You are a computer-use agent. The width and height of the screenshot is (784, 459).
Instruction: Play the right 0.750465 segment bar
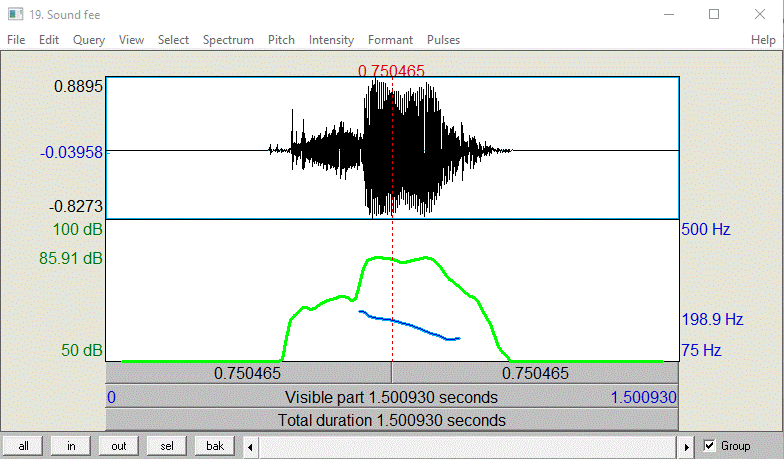[536, 373]
